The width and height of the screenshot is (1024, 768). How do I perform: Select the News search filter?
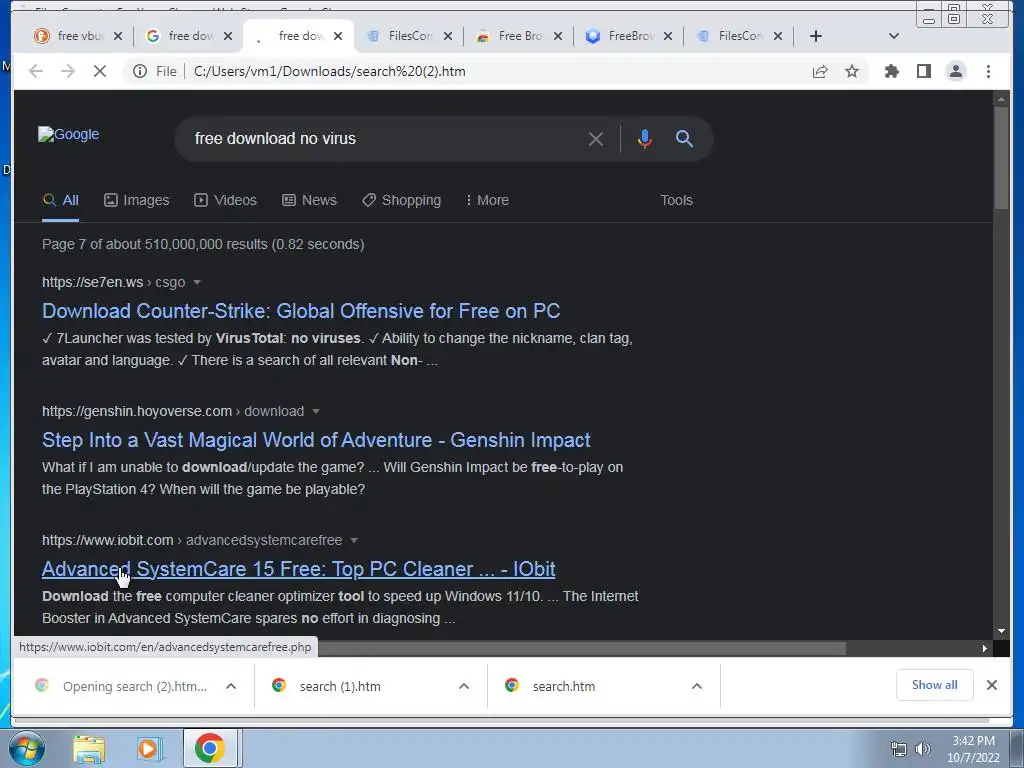309,200
